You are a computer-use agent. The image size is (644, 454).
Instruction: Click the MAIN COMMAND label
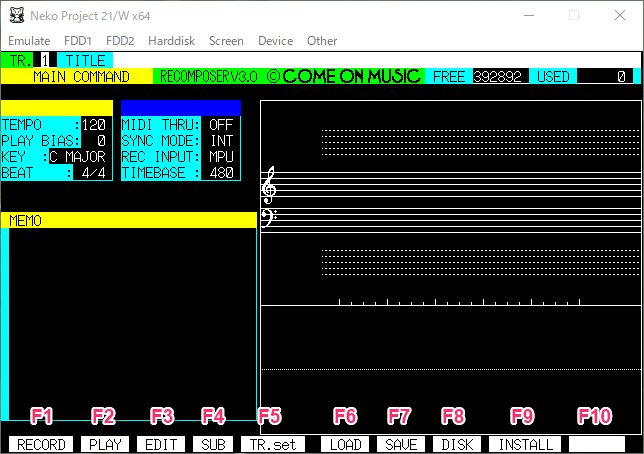(81, 76)
